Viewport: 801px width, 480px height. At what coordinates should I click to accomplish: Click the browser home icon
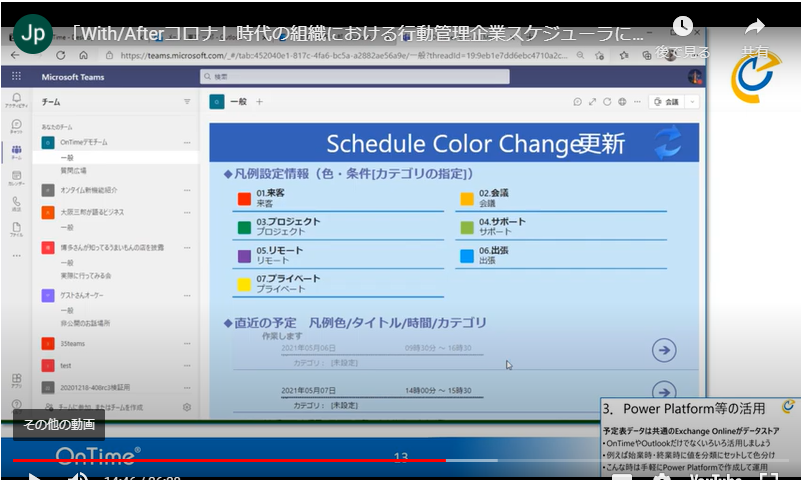(84, 55)
